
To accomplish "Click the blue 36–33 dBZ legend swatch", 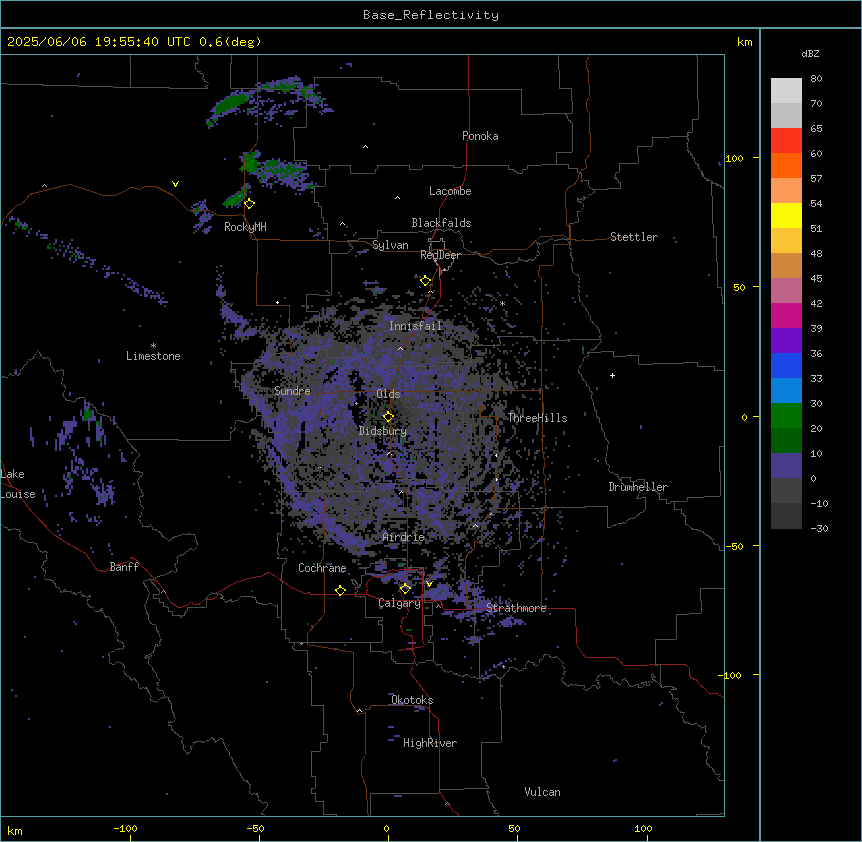I will tap(786, 365).
